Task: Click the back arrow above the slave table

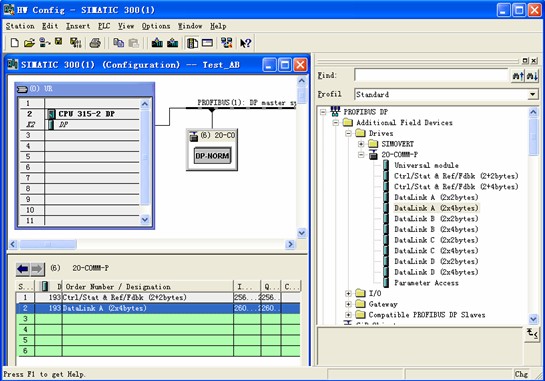Action: 23,269
